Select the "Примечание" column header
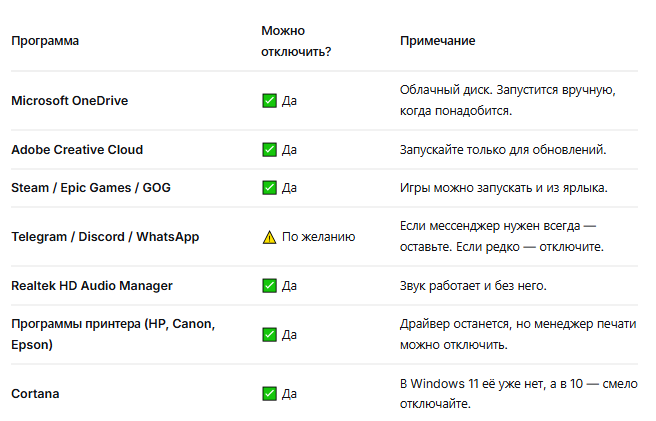Image resolution: width=656 pixels, height=421 pixels. [x=438, y=41]
